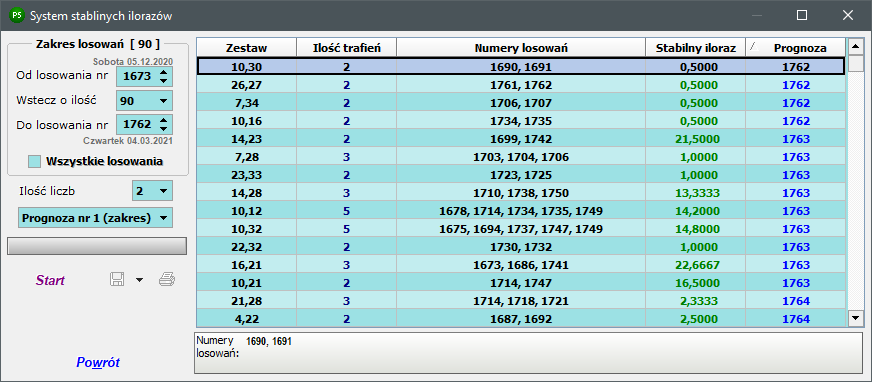Click the vertical scrollbar thumb

(x=855, y=65)
